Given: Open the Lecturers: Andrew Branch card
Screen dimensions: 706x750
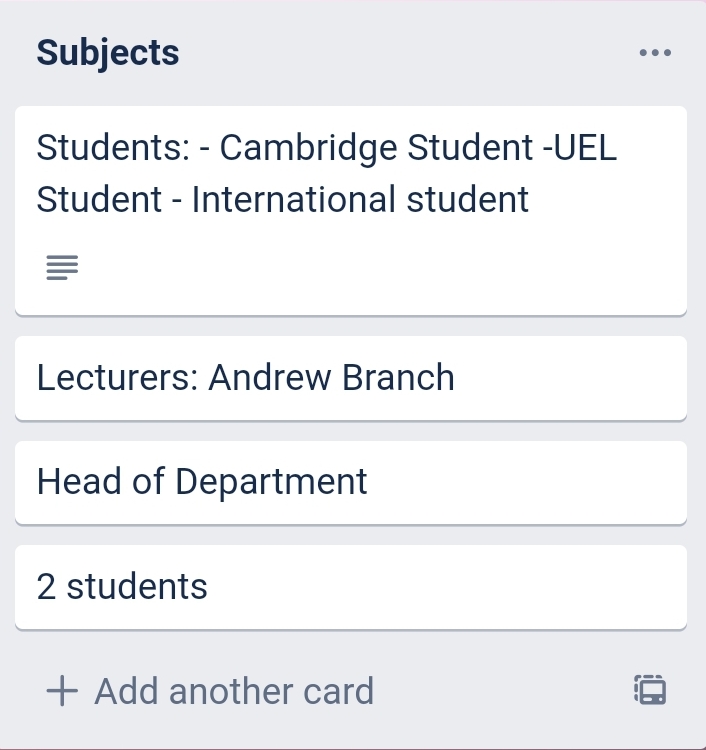Looking at the screenshot, I should pos(350,378).
